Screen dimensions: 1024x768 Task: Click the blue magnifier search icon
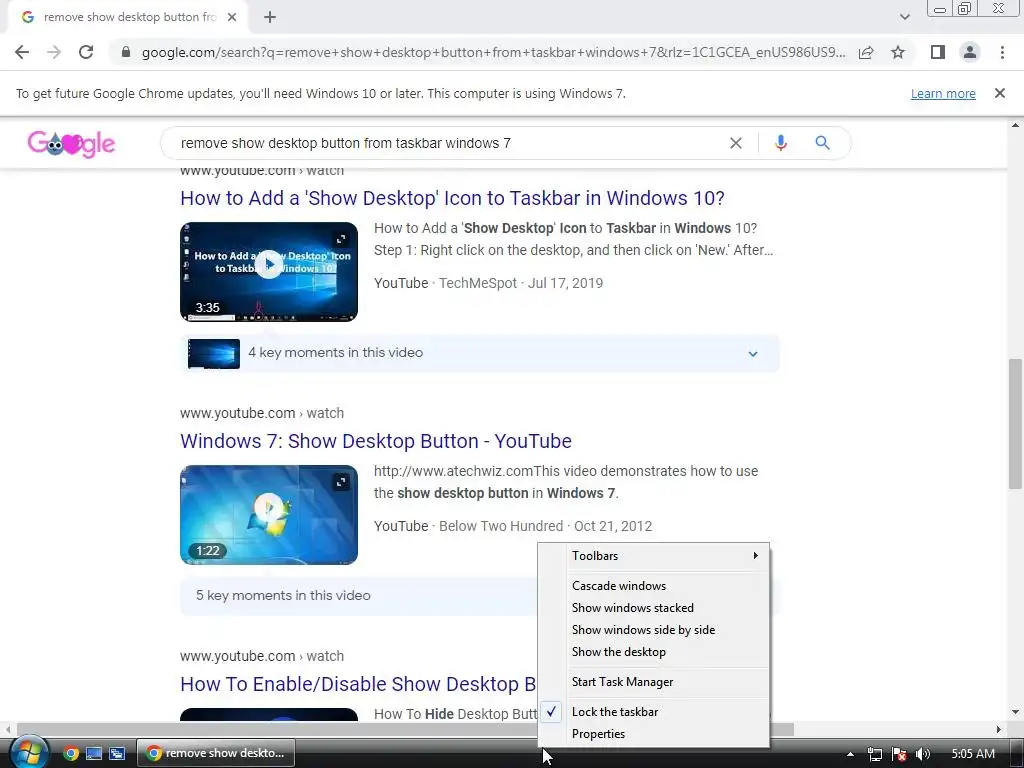(x=822, y=143)
